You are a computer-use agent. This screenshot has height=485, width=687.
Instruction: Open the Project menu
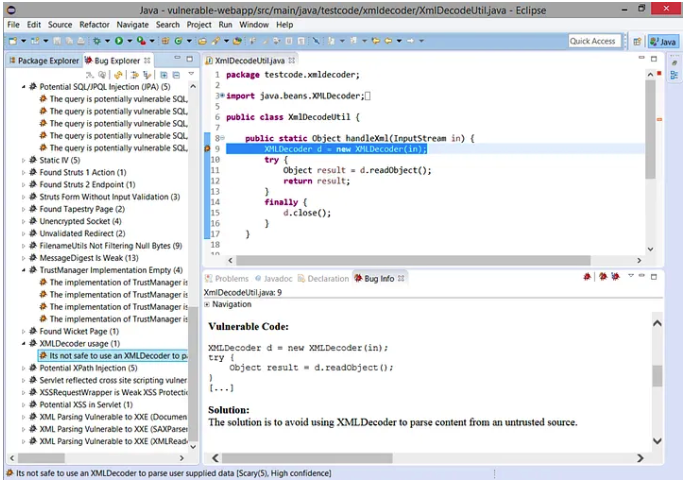pos(199,25)
